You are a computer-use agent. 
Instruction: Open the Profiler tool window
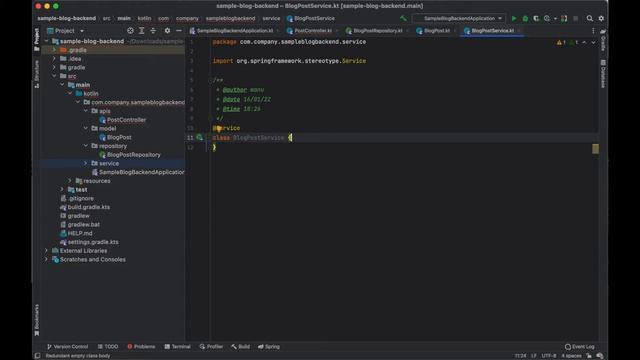(x=211, y=347)
